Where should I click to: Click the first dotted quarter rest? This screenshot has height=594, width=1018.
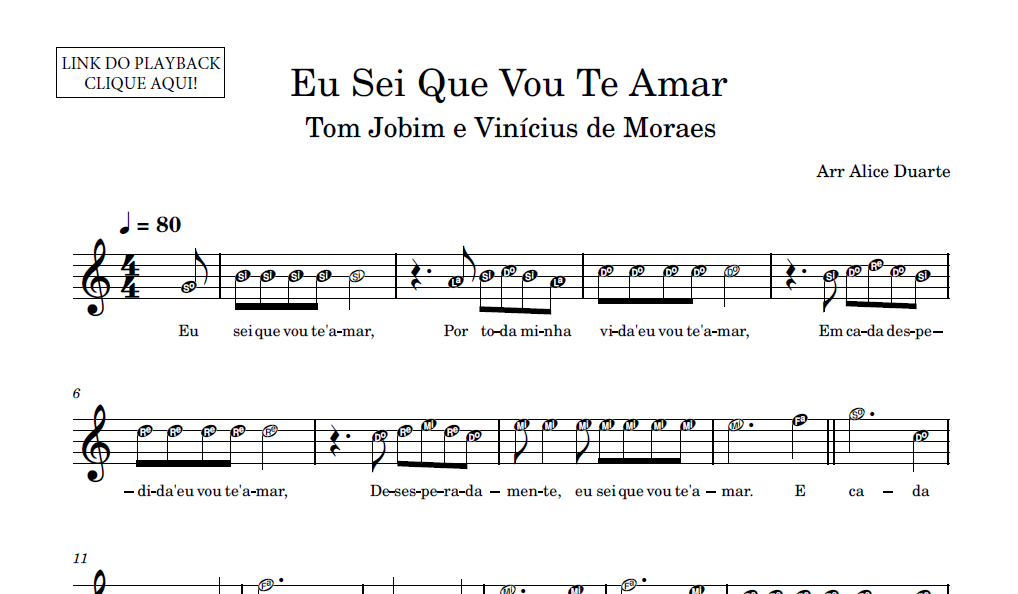click(x=419, y=275)
